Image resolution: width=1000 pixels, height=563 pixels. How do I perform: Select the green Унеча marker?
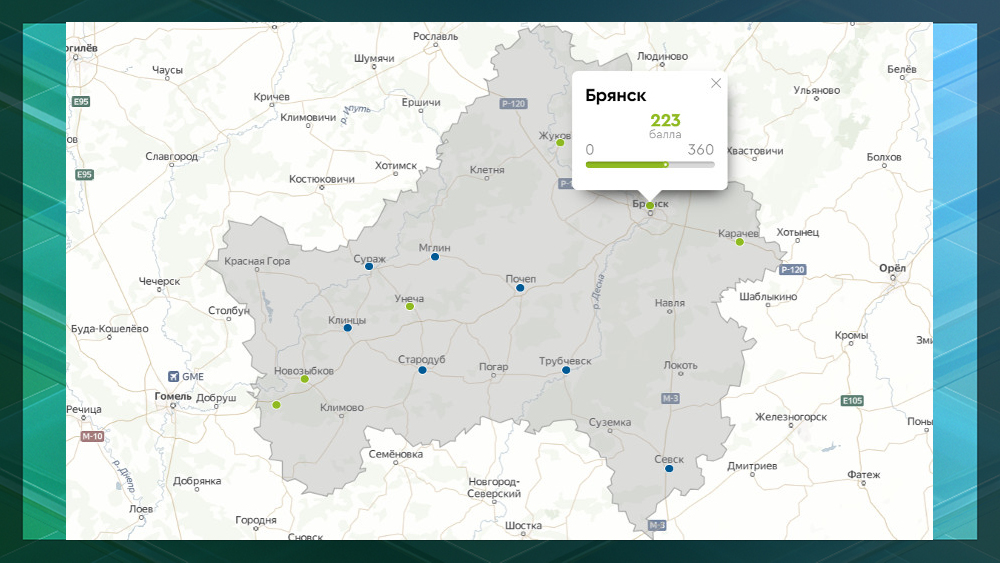(x=409, y=307)
